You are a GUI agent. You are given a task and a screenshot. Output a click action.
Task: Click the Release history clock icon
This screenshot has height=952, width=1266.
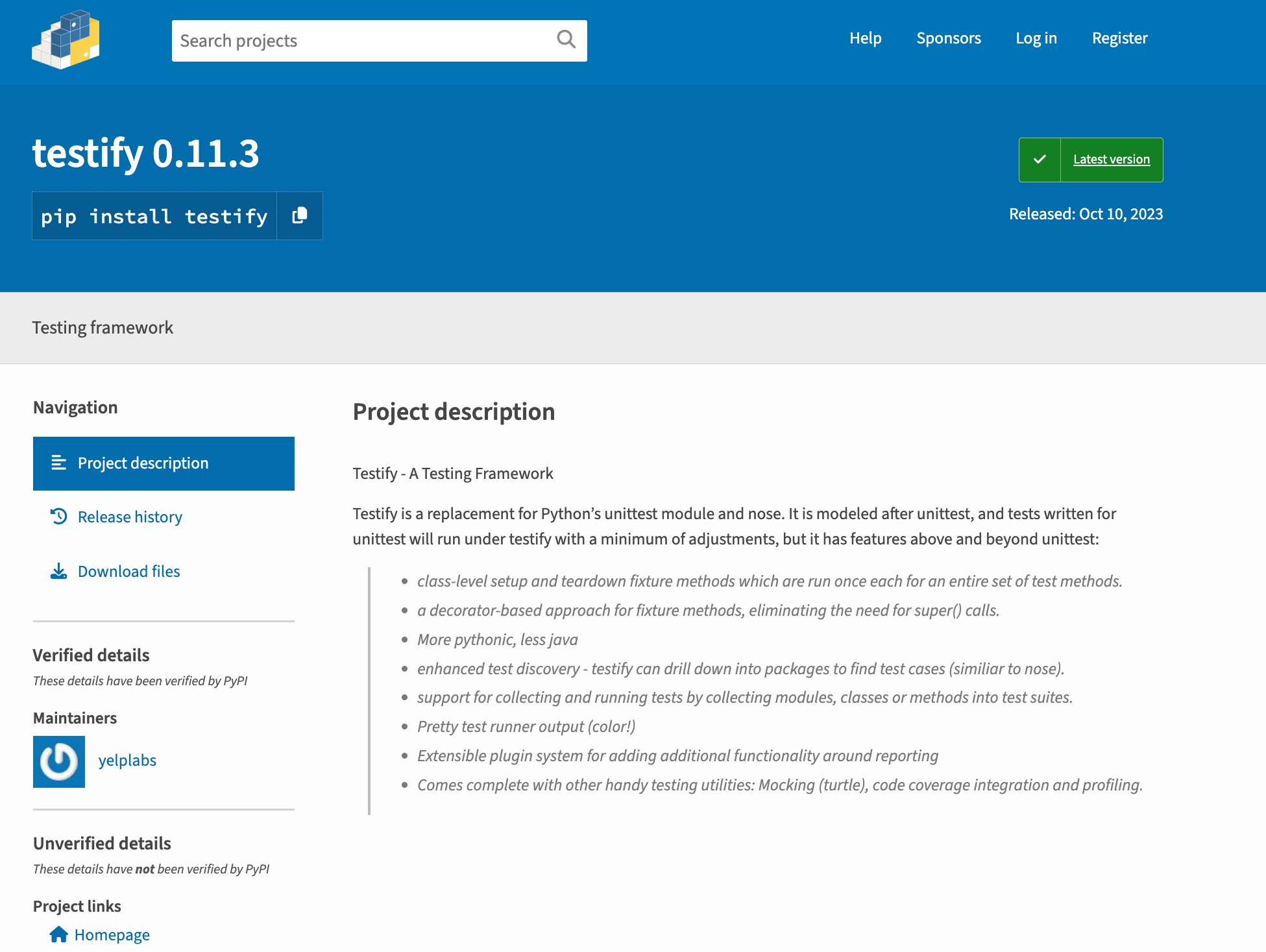pos(59,517)
